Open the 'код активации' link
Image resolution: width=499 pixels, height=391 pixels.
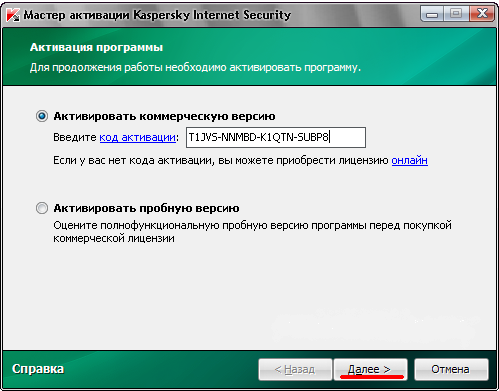tap(138, 137)
